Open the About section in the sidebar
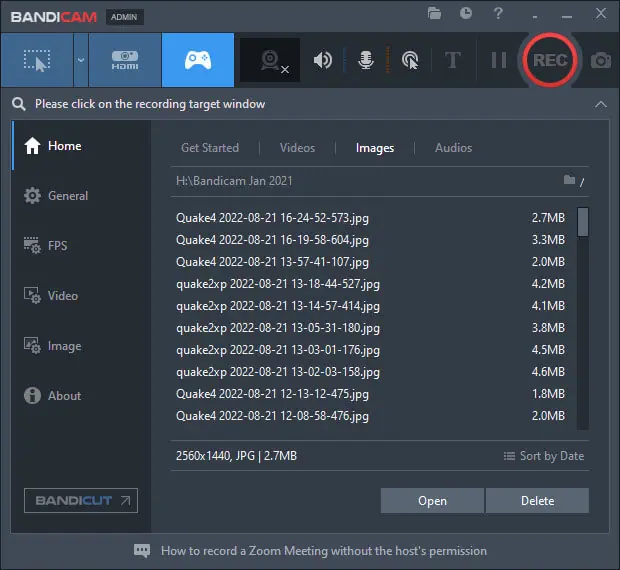 (x=82, y=396)
